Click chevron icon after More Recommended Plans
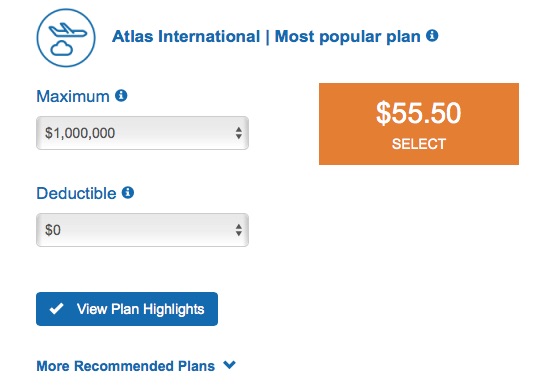This screenshot has width=533, height=386. [229, 365]
